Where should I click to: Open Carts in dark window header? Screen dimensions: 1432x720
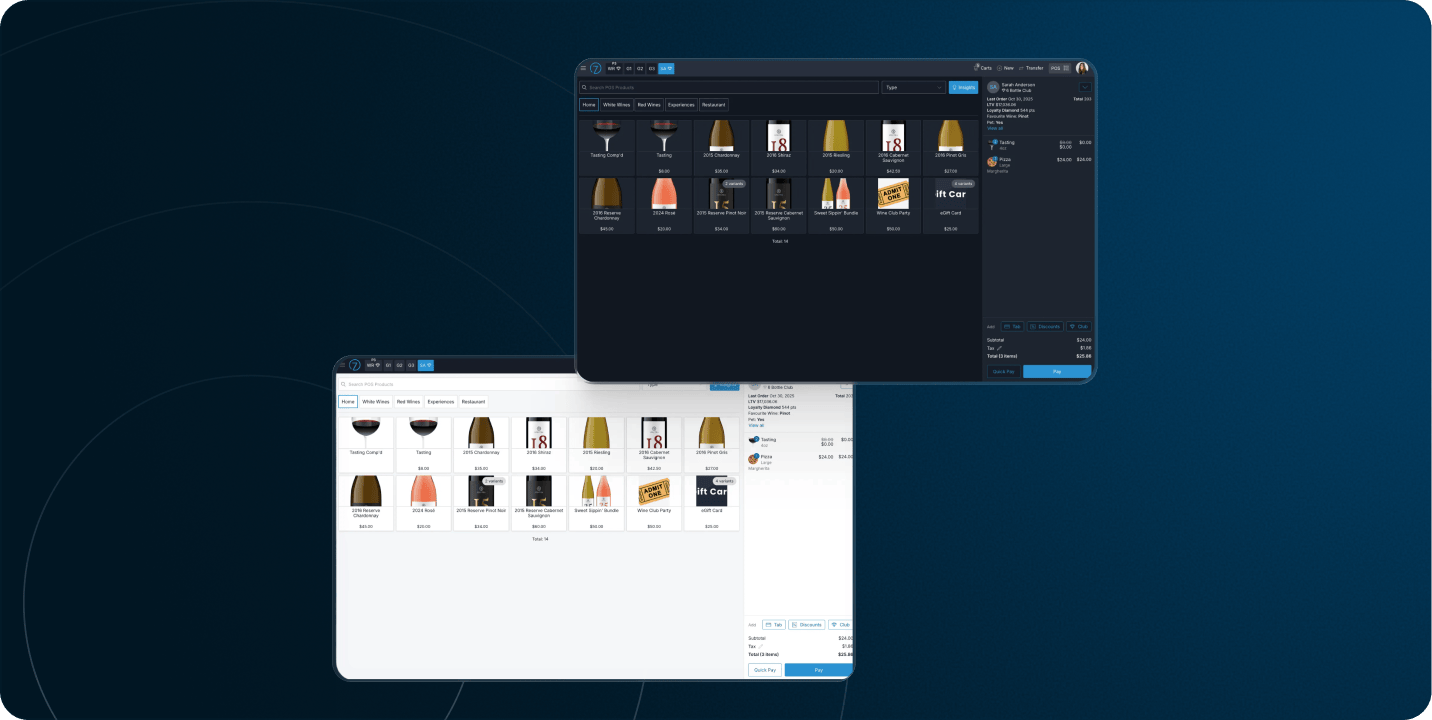(984, 68)
